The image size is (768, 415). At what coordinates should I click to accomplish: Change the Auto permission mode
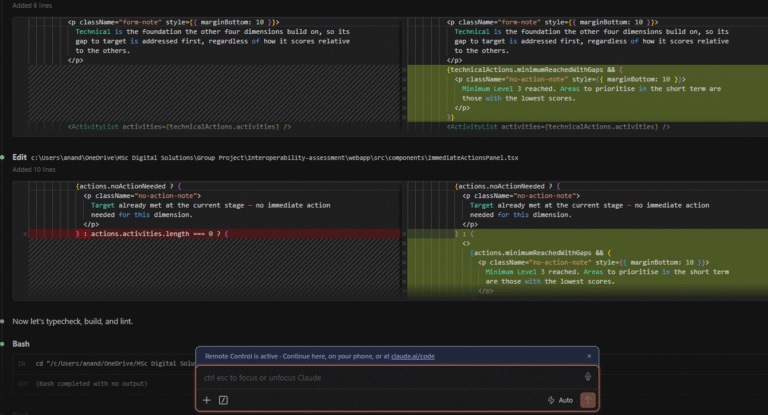[560, 400]
